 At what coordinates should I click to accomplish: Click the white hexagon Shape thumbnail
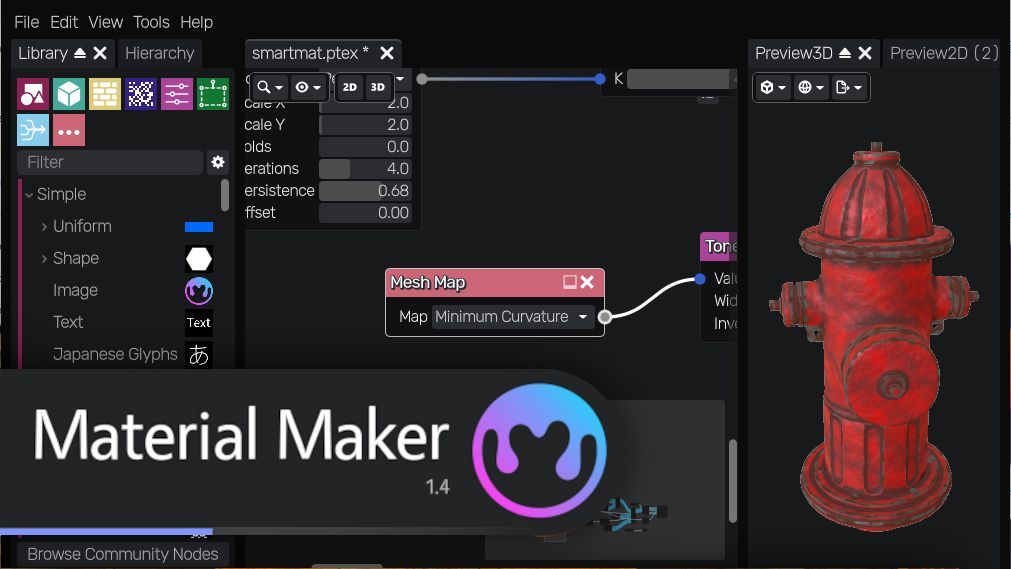[x=199, y=259]
